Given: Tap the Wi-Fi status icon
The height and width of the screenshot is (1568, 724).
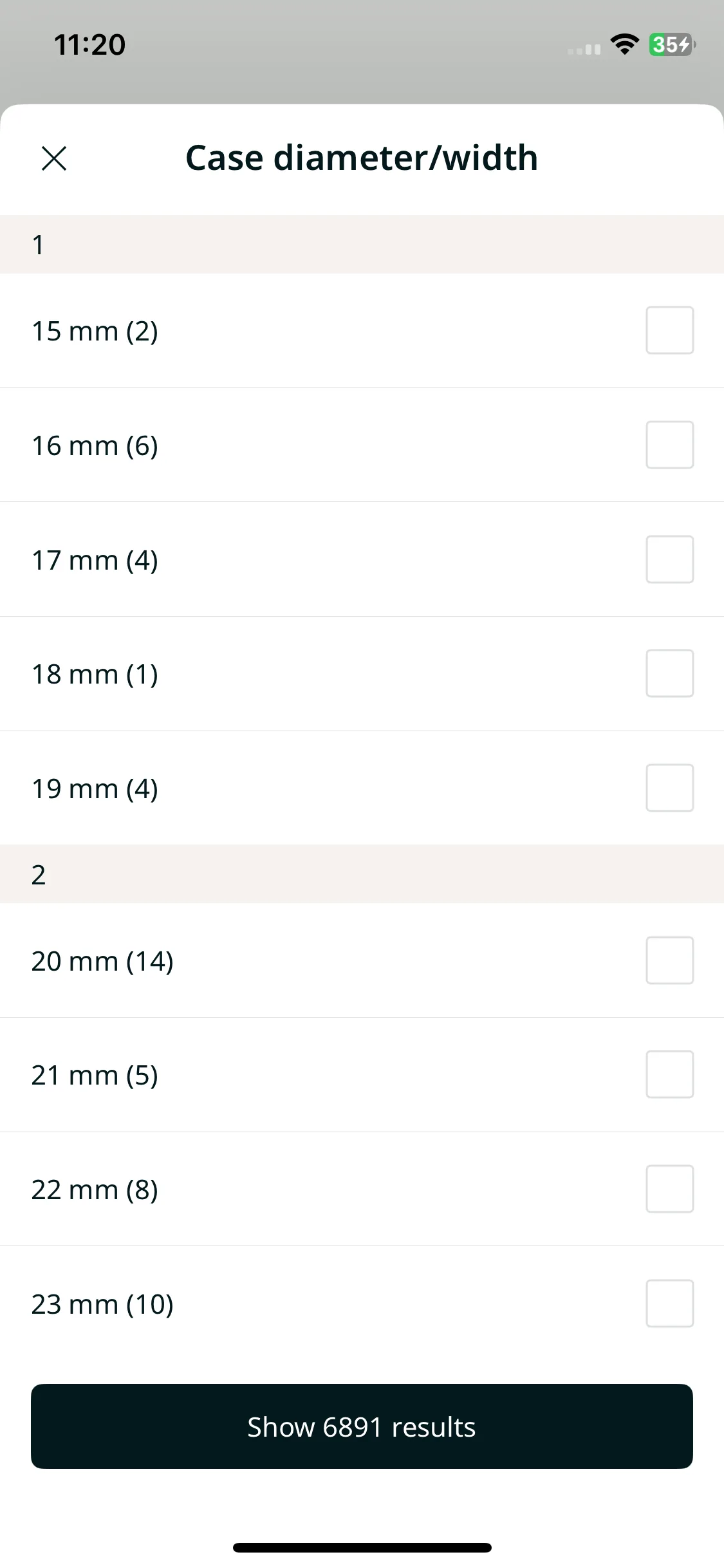Looking at the screenshot, I should (x=624, y=44).
